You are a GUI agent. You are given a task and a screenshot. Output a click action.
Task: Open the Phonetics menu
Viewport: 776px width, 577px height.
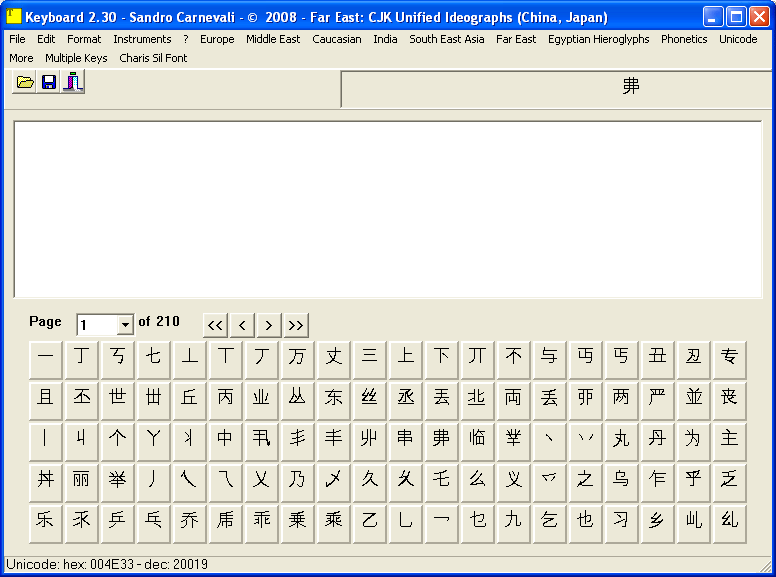(x=684, y=39)
